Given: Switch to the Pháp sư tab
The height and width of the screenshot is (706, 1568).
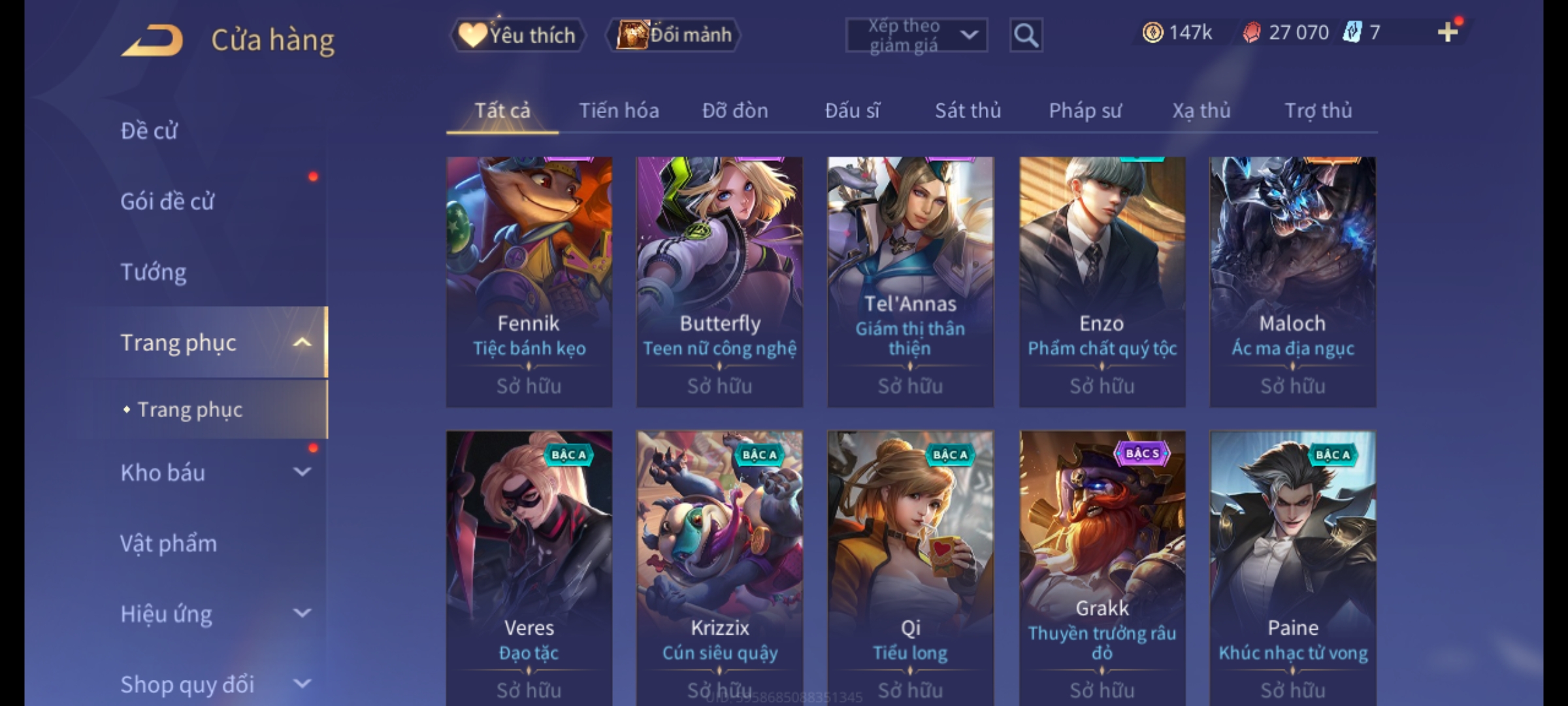Looking at the screenshot, I should point(1085,111).
